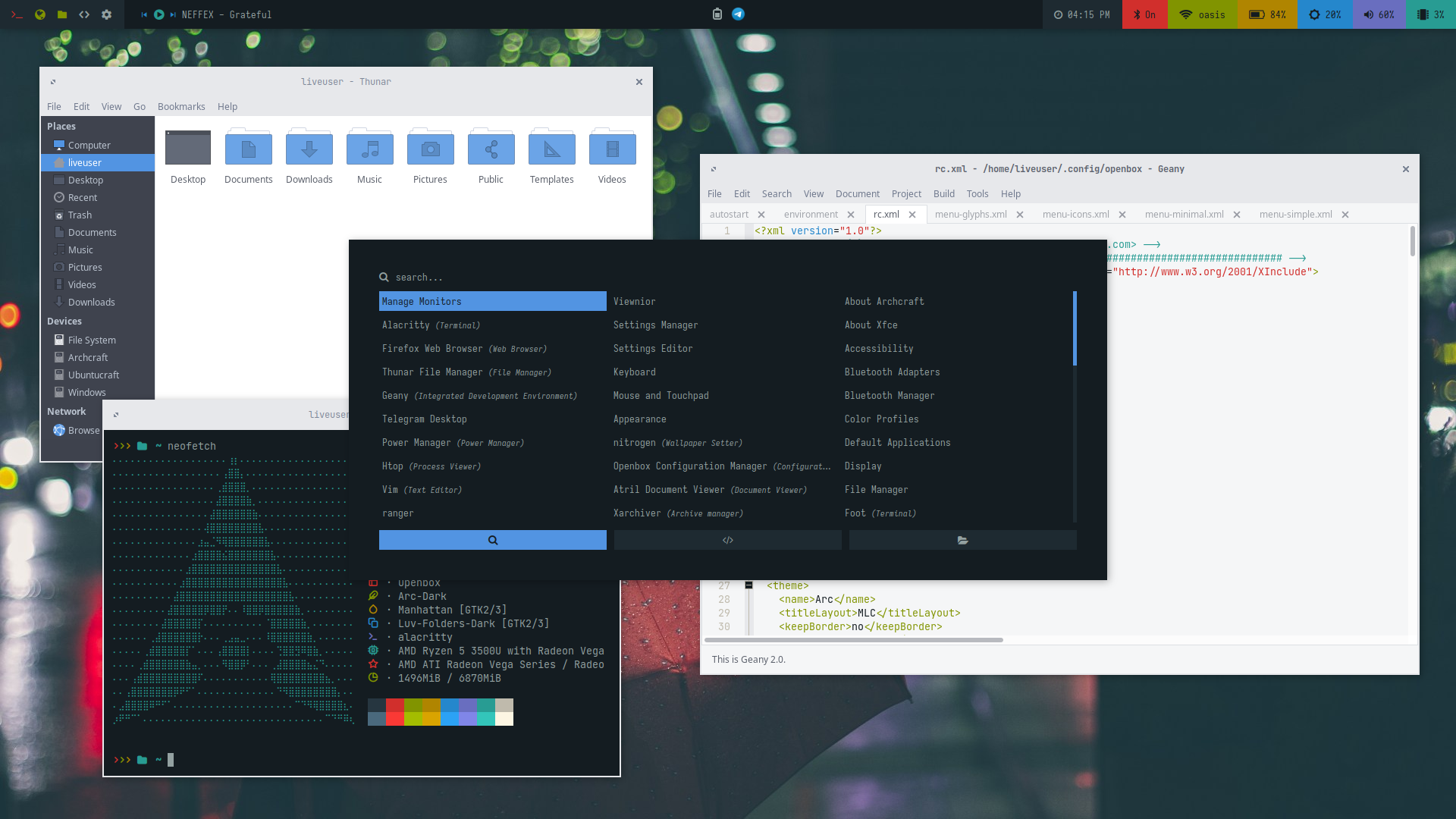Switch to menu-glyphs.xml tab
Viewport: 1456px width, 819px height.
(970, 215)
